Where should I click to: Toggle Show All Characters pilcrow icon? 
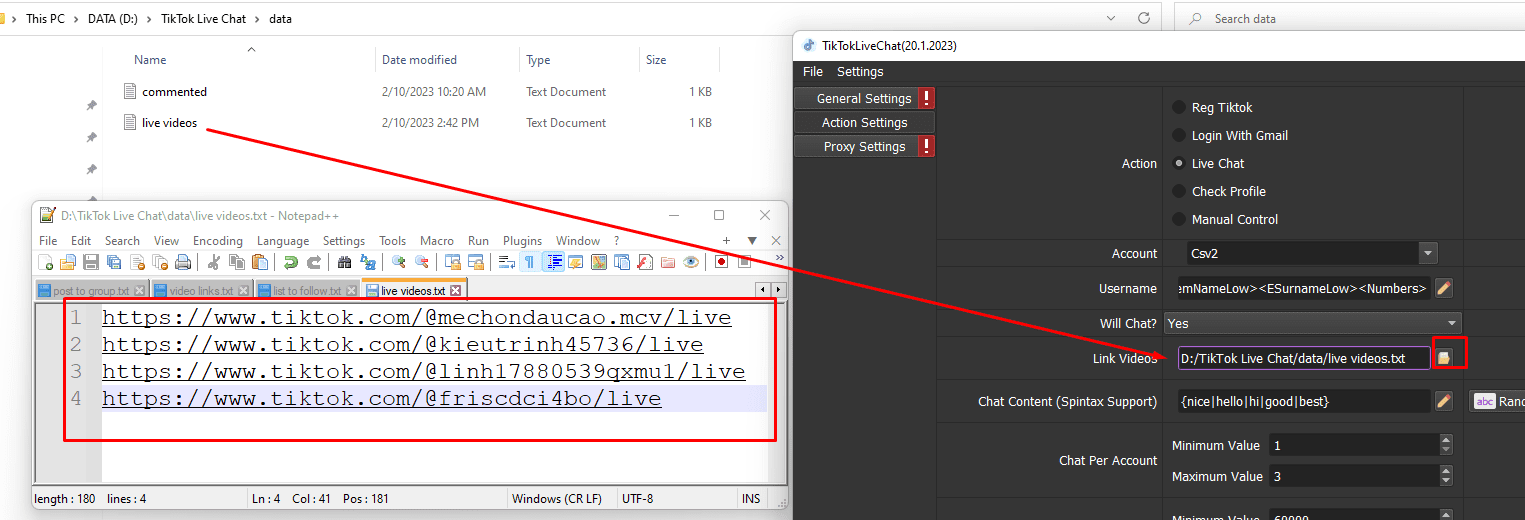point(530,262)
